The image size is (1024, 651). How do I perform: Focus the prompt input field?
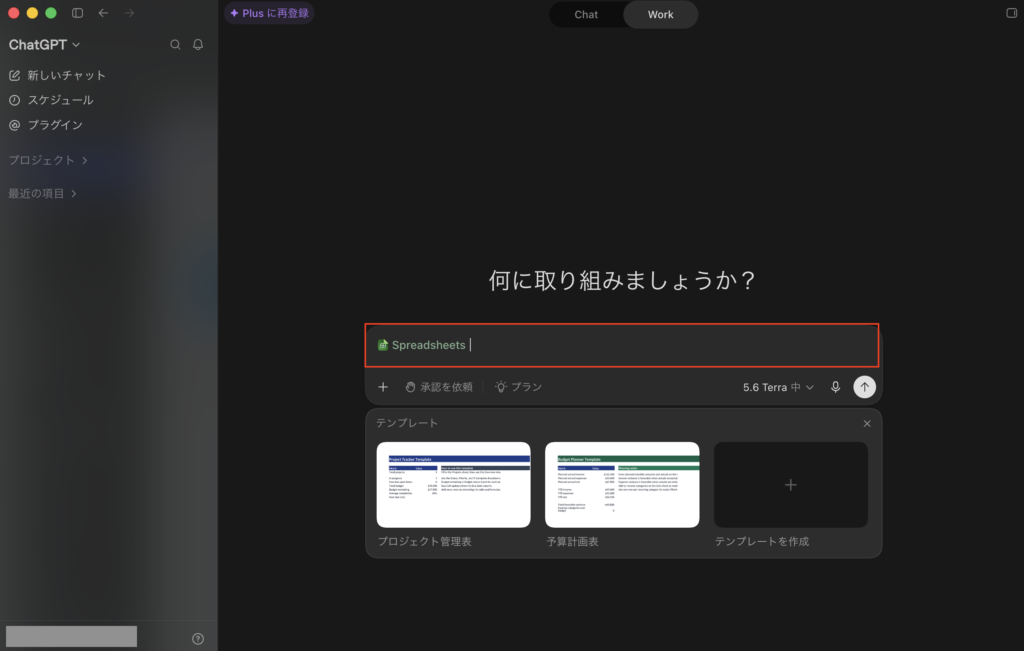(622, 345)
